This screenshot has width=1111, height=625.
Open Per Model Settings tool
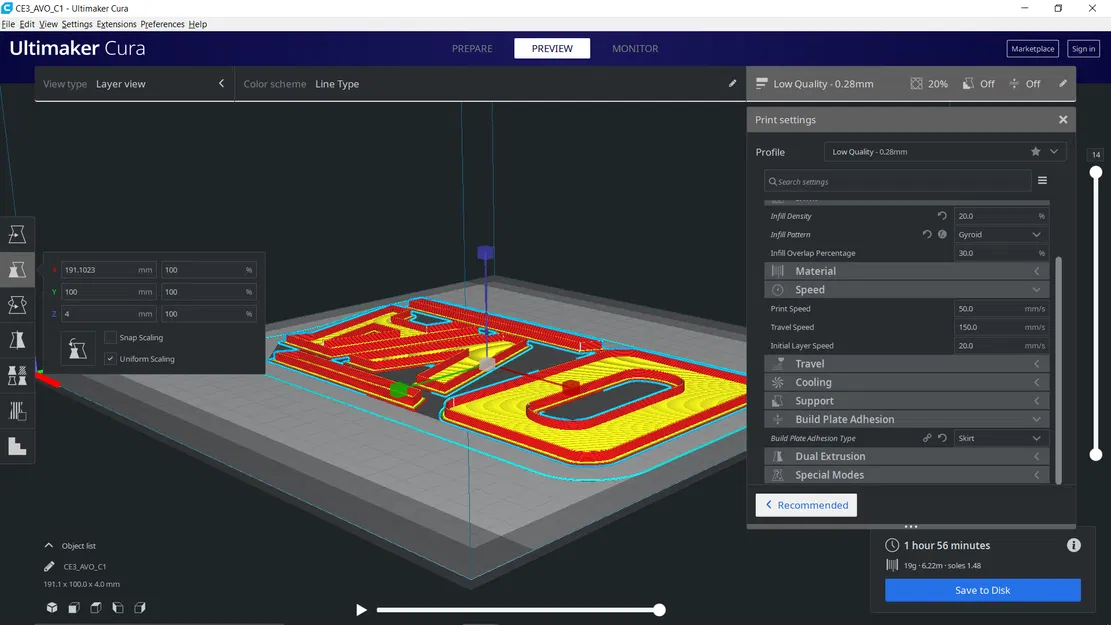tap(17, 376)
